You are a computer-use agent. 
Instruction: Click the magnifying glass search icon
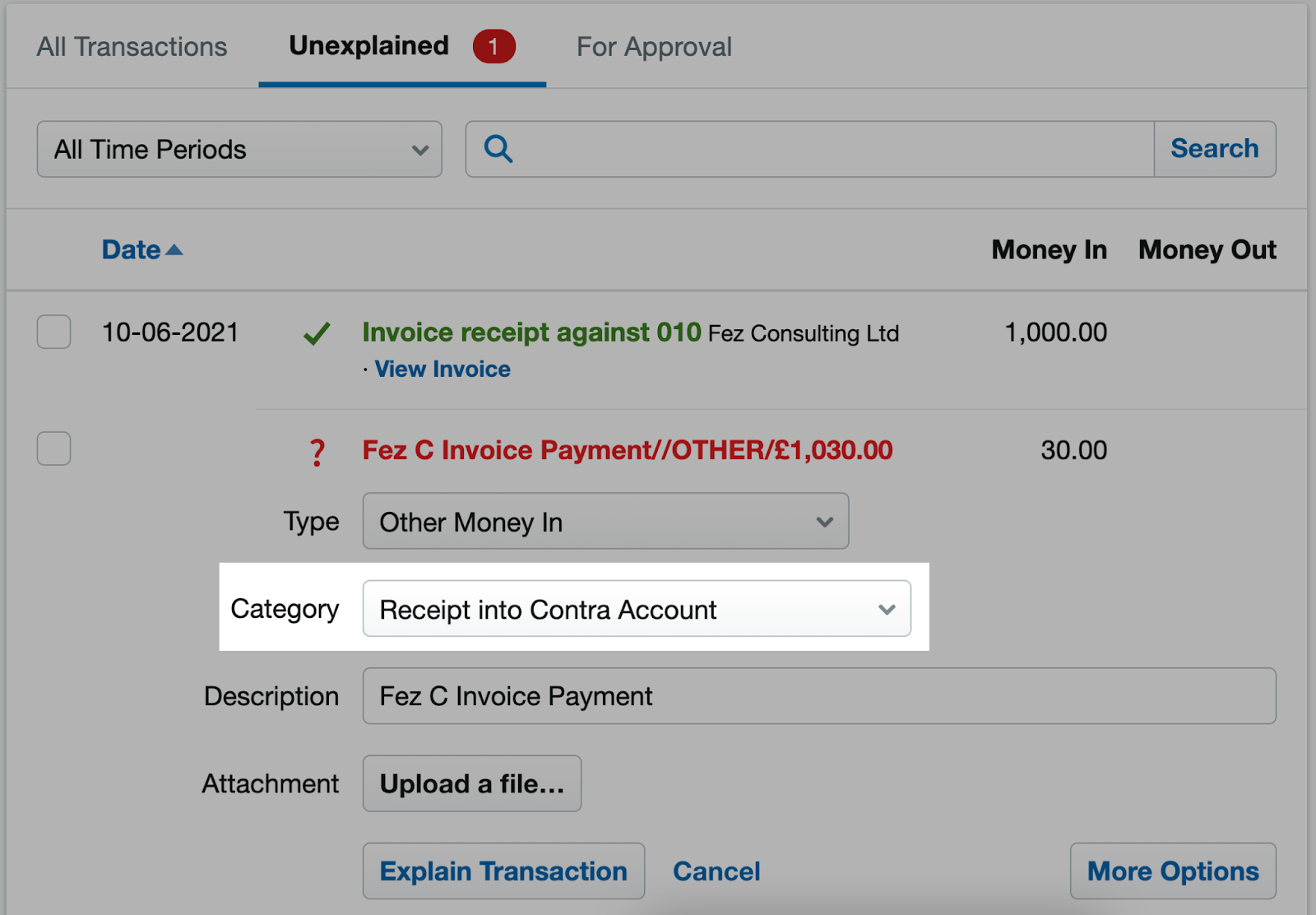498,149
